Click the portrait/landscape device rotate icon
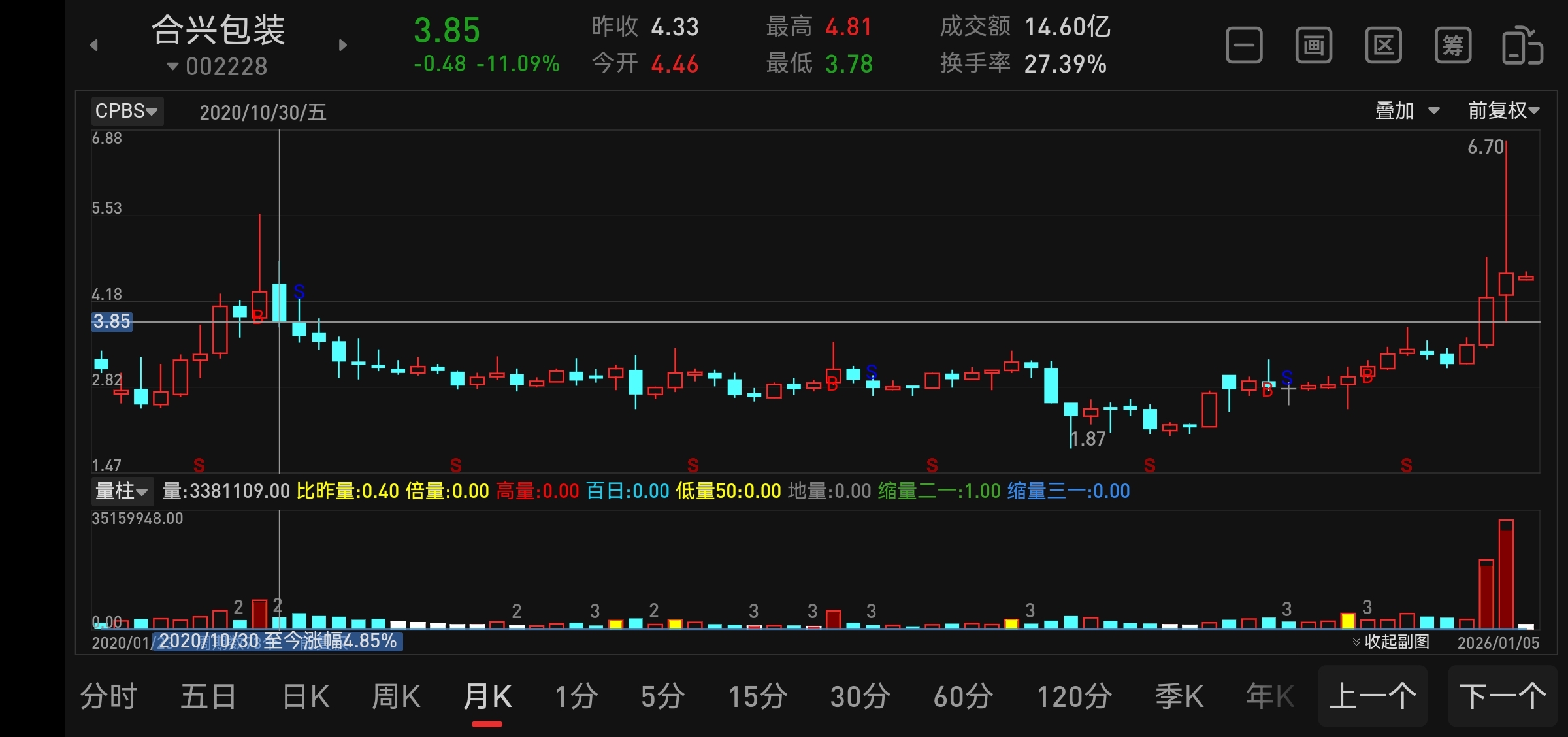 pyautogui.click(x=1522, y=46)
